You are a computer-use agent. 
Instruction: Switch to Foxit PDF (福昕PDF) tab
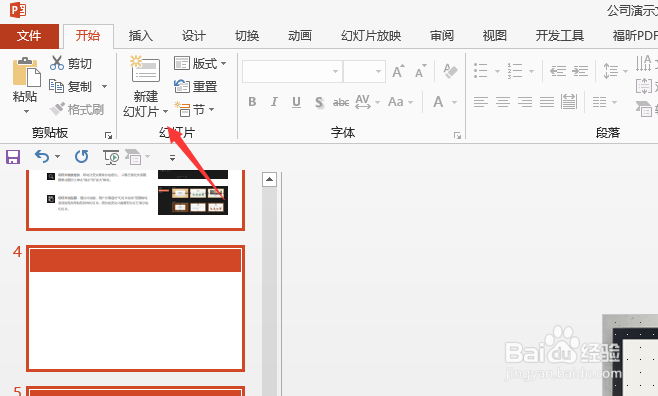[635, 36]
